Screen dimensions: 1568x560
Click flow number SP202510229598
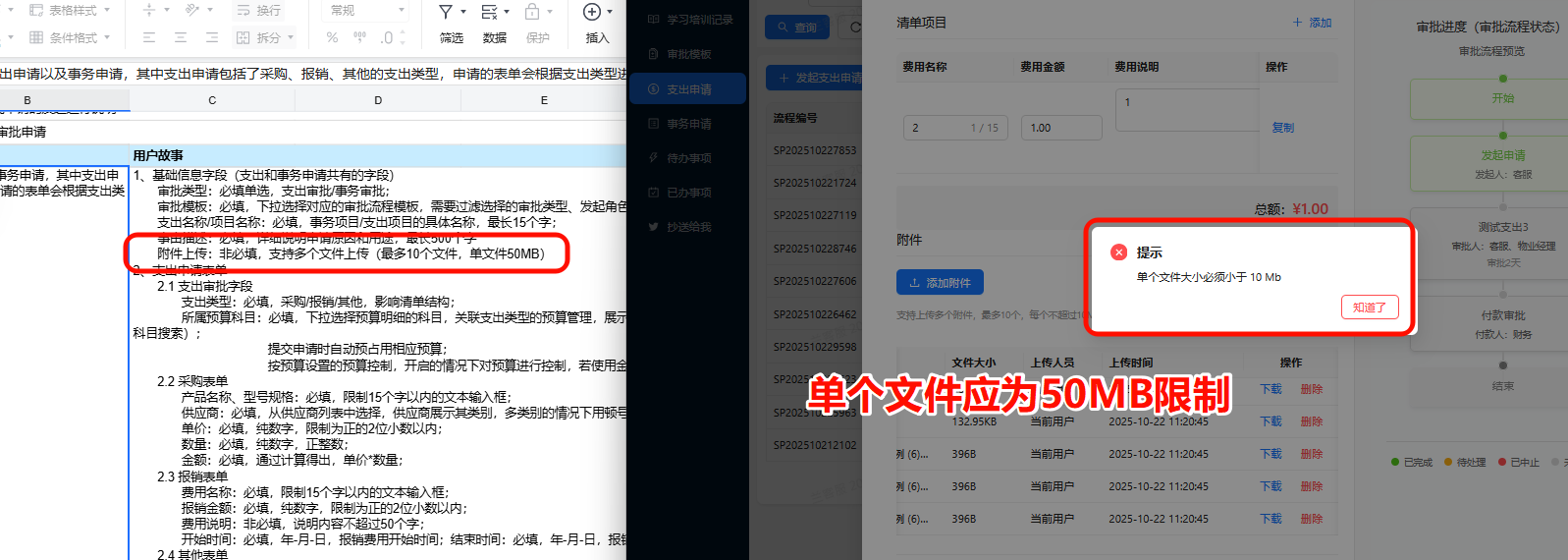click(814, 347)
